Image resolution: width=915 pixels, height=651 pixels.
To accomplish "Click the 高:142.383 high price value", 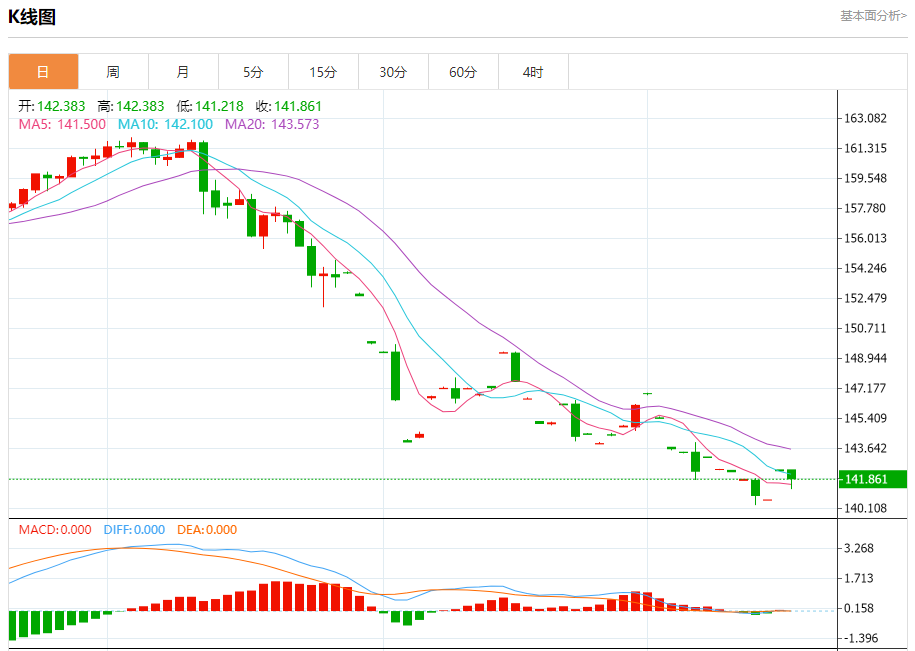I will coord(131,106).
